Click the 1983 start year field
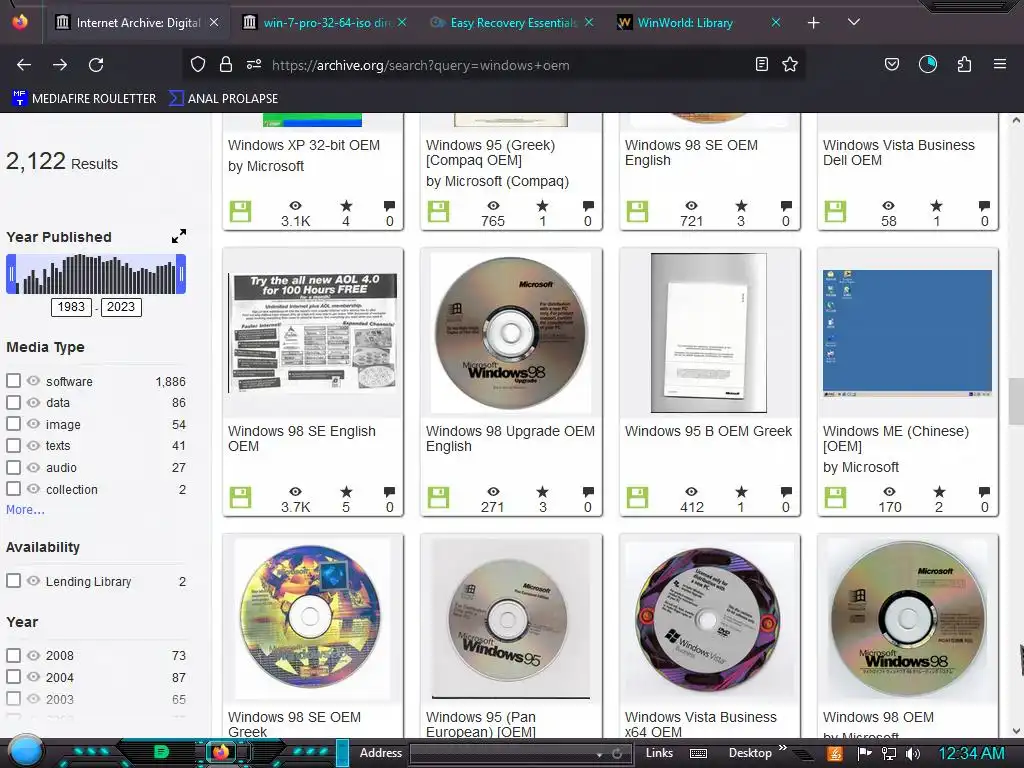Screen dimensions: 1024x768 click(71, 306)
